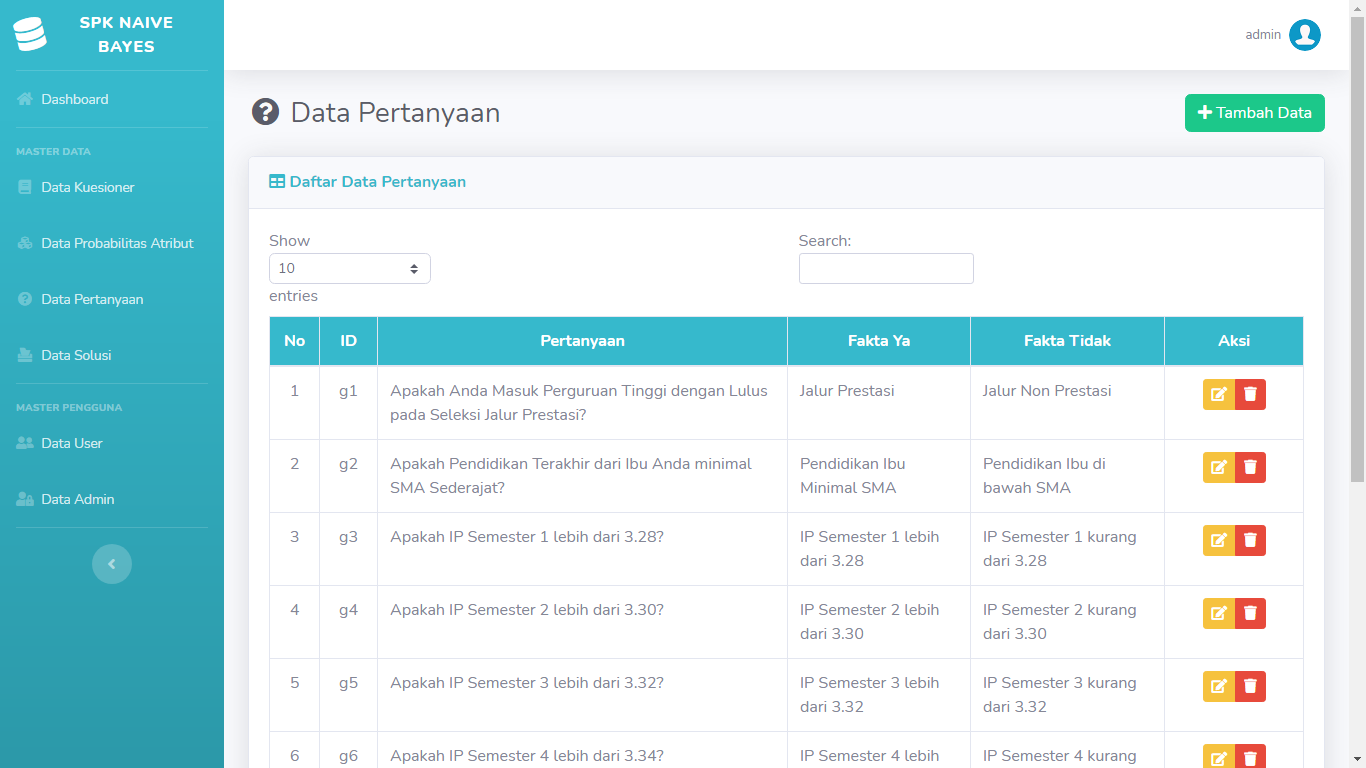Open the Data Admin menu item
This screenshot has width=1366, height=768.
click(x=112, y=499)
